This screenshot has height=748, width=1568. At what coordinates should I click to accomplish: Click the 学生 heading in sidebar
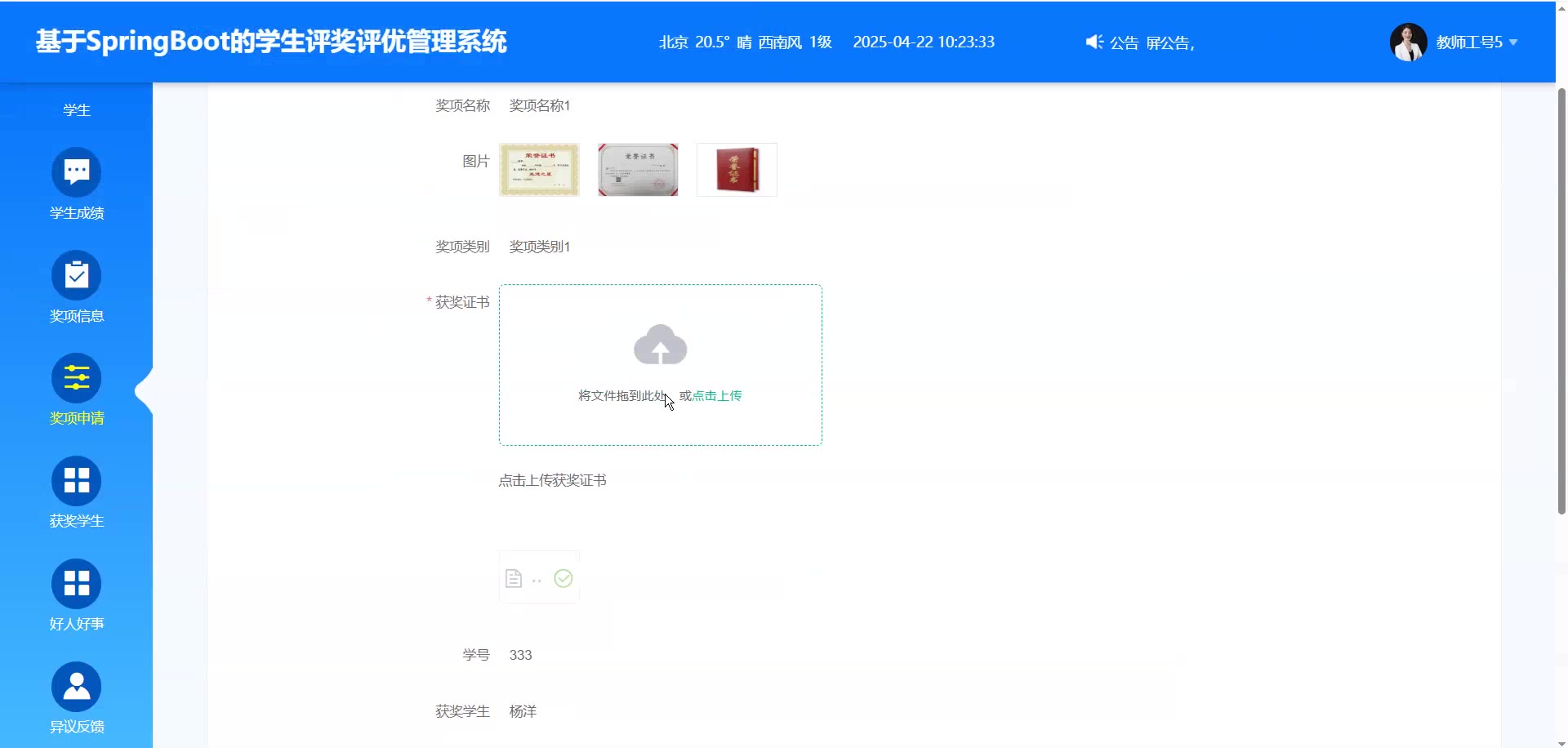(x=77, y=110)
